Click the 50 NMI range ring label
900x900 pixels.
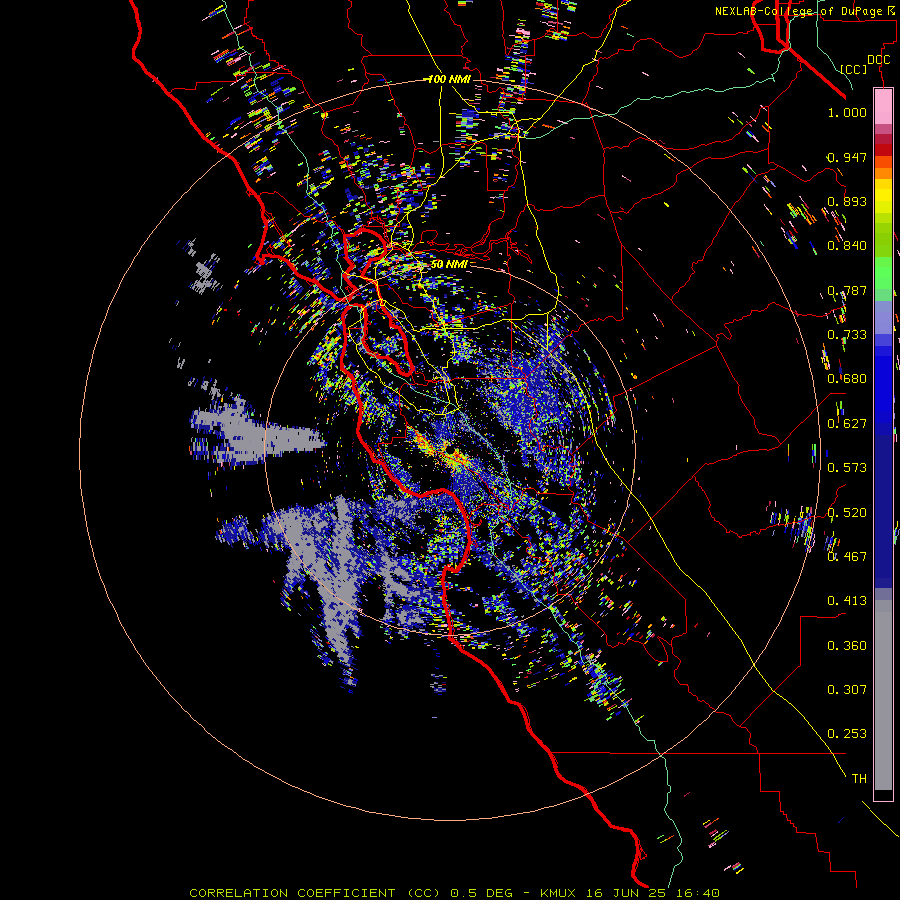point(449,264)
